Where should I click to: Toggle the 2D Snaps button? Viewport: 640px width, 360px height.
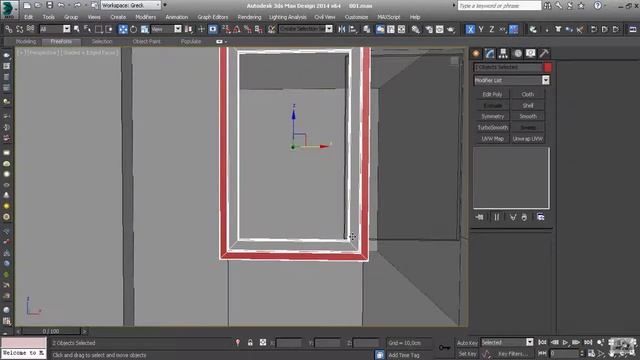(226, 29)
